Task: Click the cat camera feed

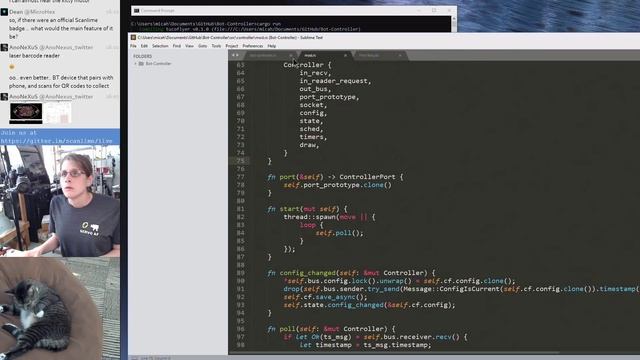Action: tap(60, 309)
